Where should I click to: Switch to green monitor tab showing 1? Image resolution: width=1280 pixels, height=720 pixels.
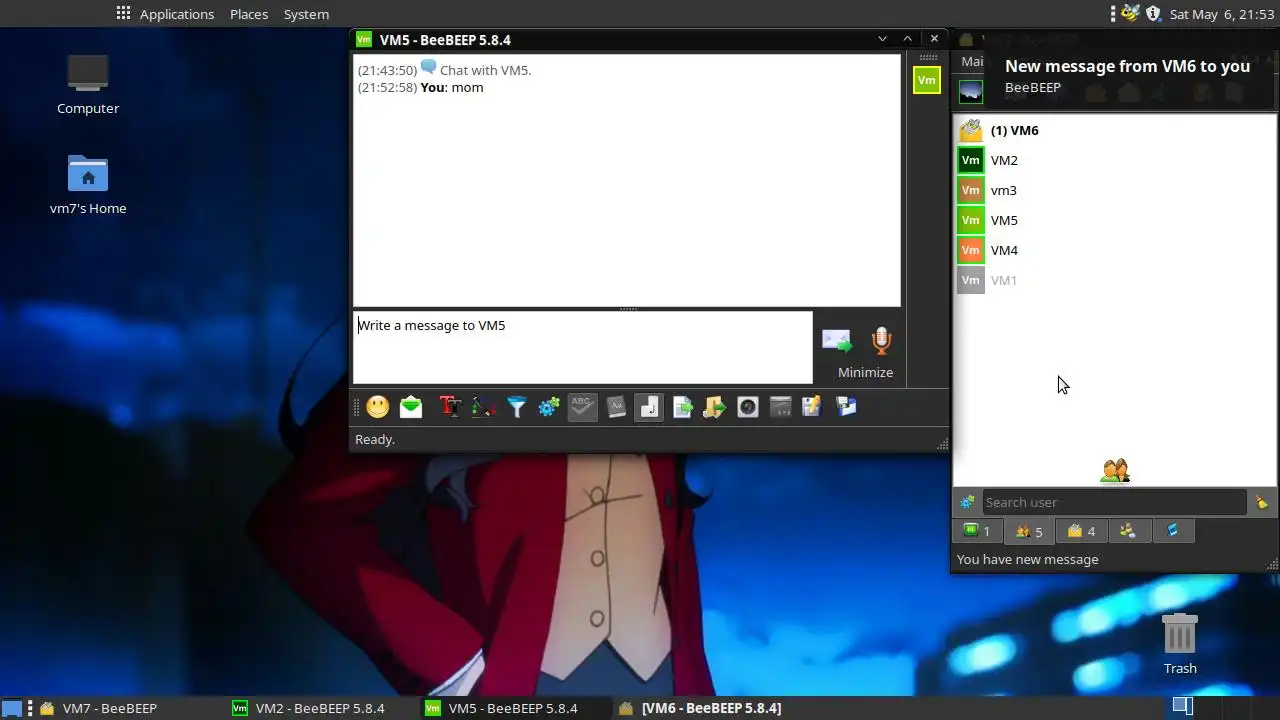tap(977, 531)
